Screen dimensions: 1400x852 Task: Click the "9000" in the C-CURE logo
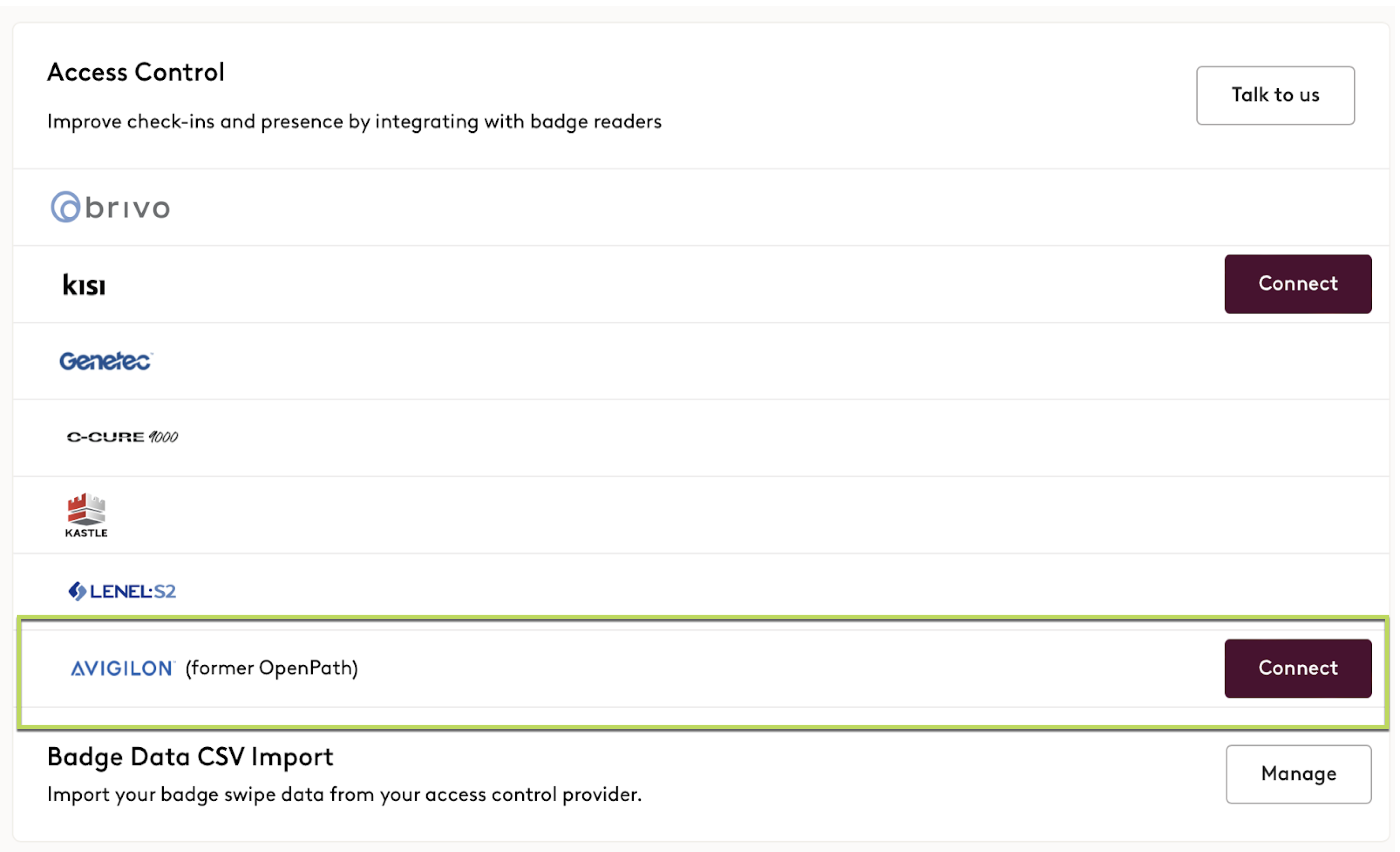click(x=163, y=437)
